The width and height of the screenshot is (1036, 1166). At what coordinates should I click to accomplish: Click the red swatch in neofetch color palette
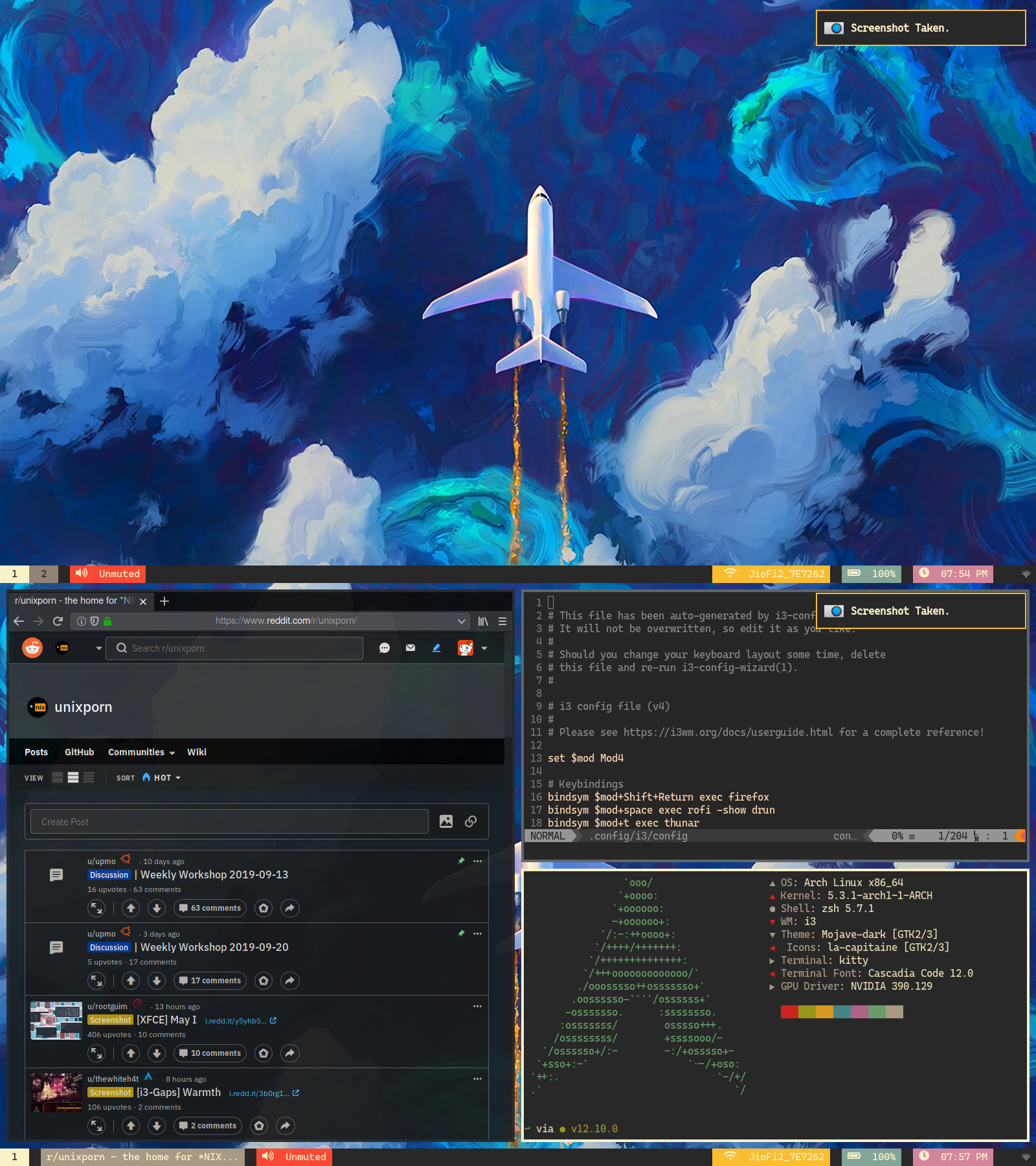click(x=788, y=1011)
